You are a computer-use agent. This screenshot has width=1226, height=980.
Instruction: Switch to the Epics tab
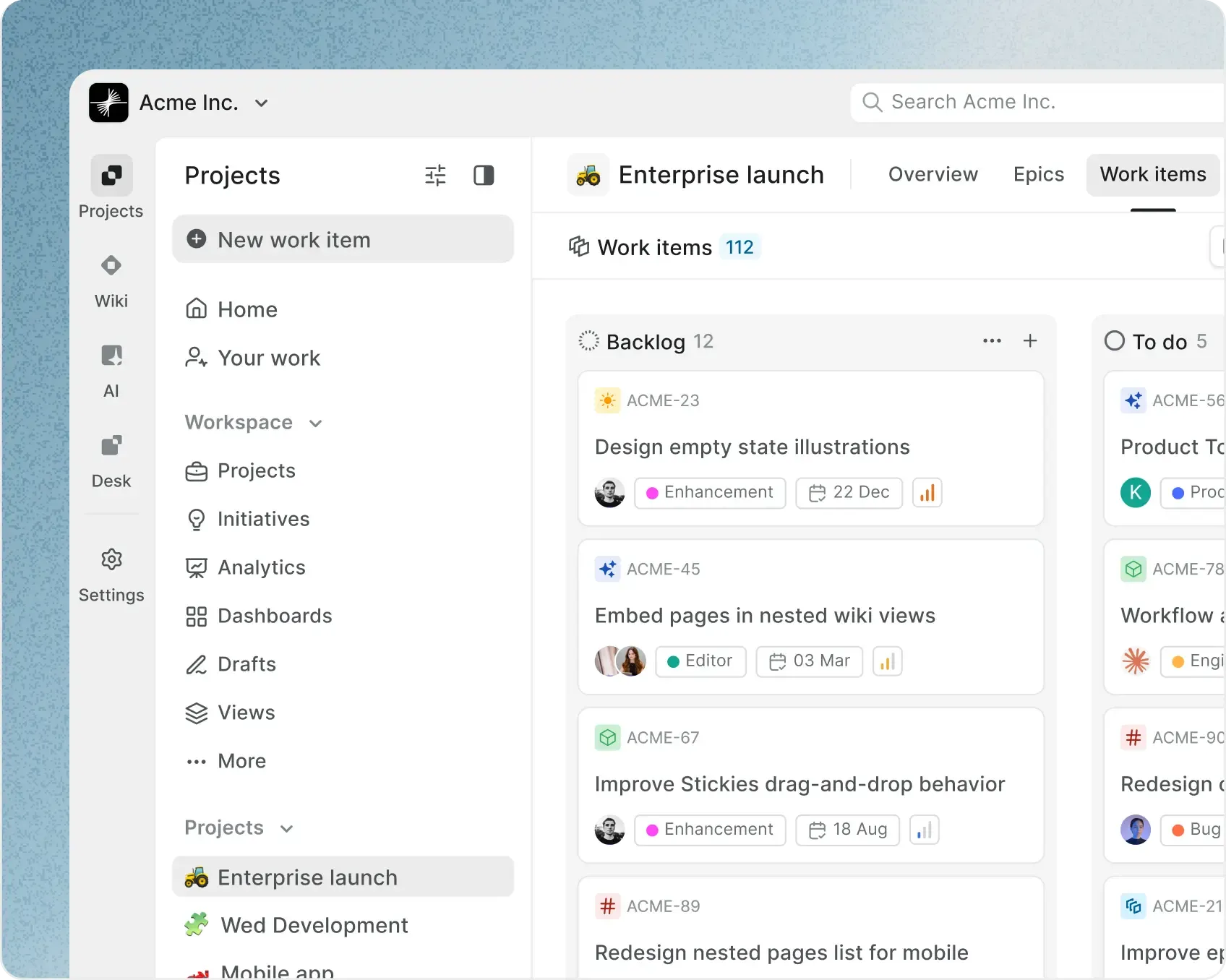[x=1038, y=174]
